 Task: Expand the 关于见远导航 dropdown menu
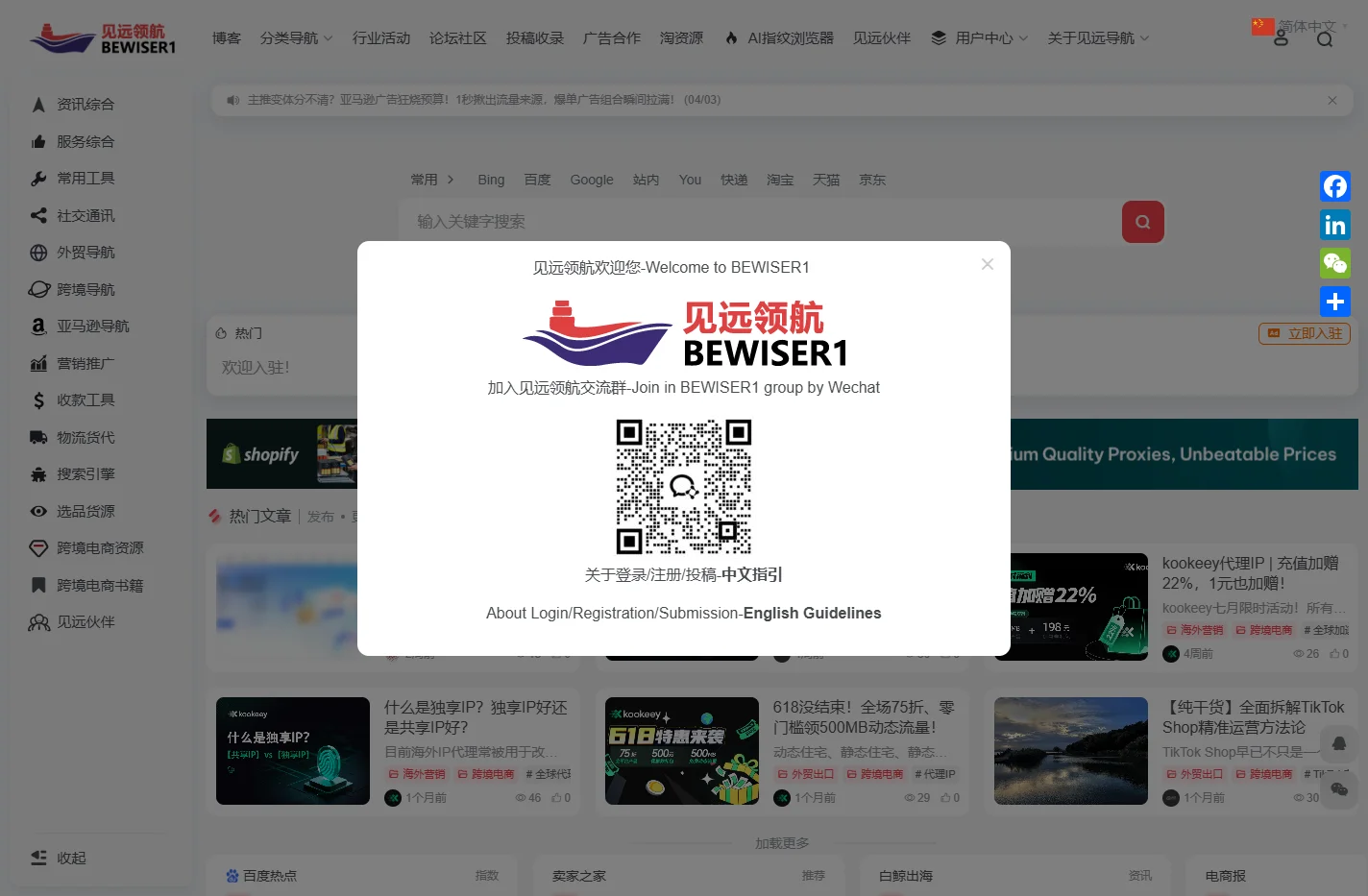(x=1098, y=38)
